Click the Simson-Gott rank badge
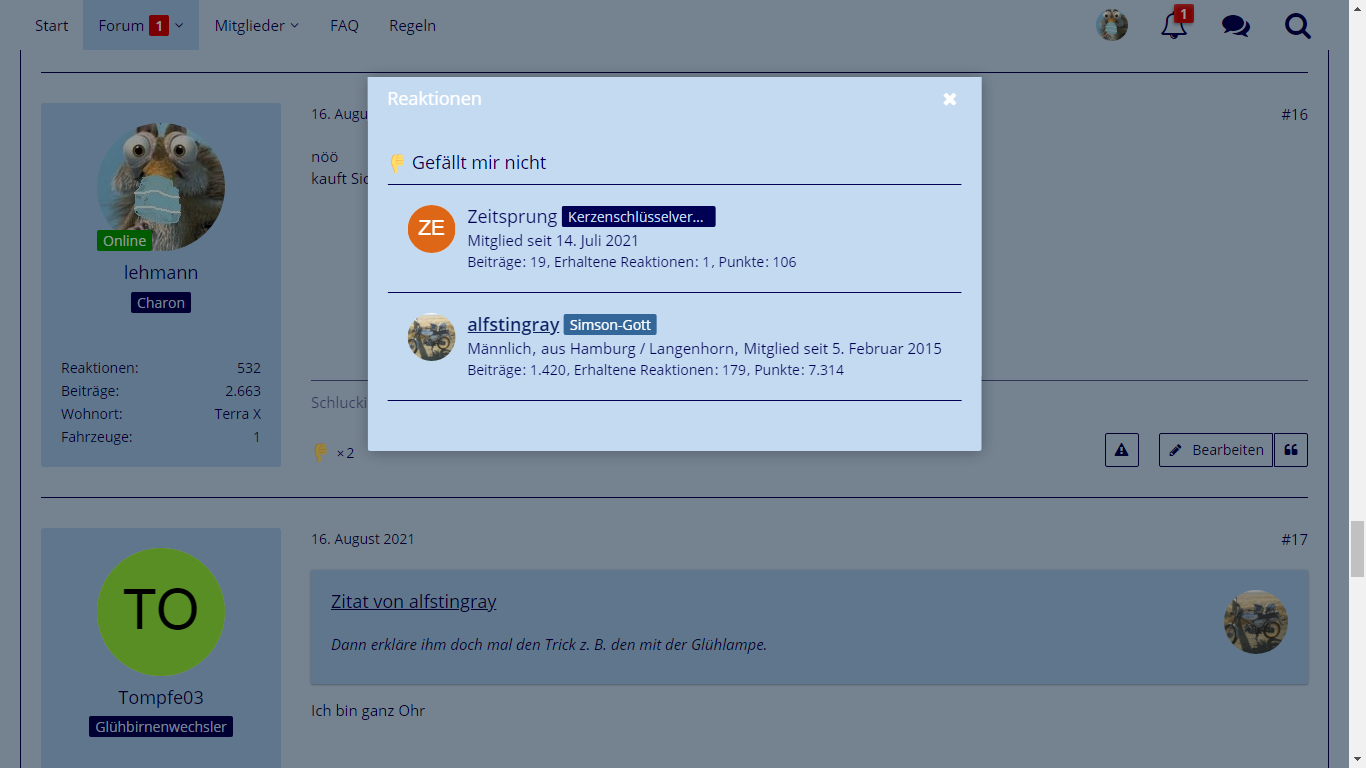The height and width of the screenshot is (768, 1366). point(610,325)
